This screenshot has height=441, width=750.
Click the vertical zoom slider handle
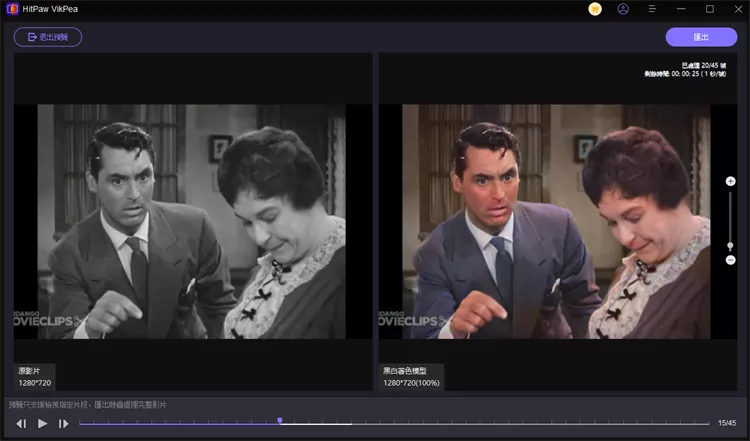(730, 245)
